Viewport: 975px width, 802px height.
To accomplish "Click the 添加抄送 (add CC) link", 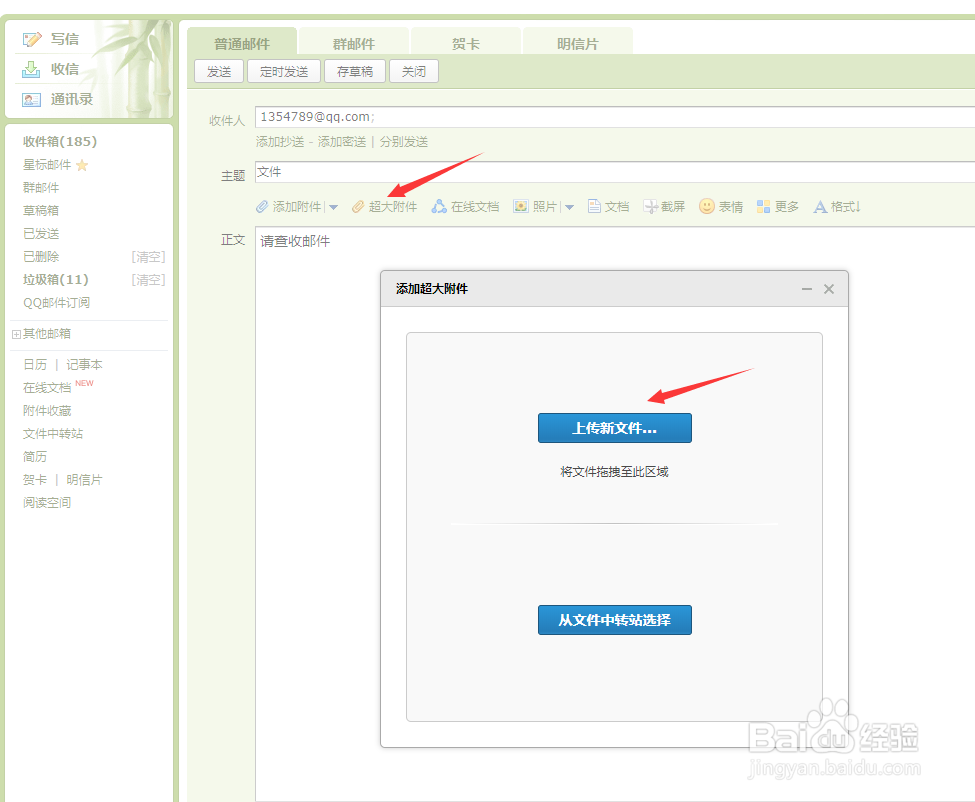I will 280,141.
